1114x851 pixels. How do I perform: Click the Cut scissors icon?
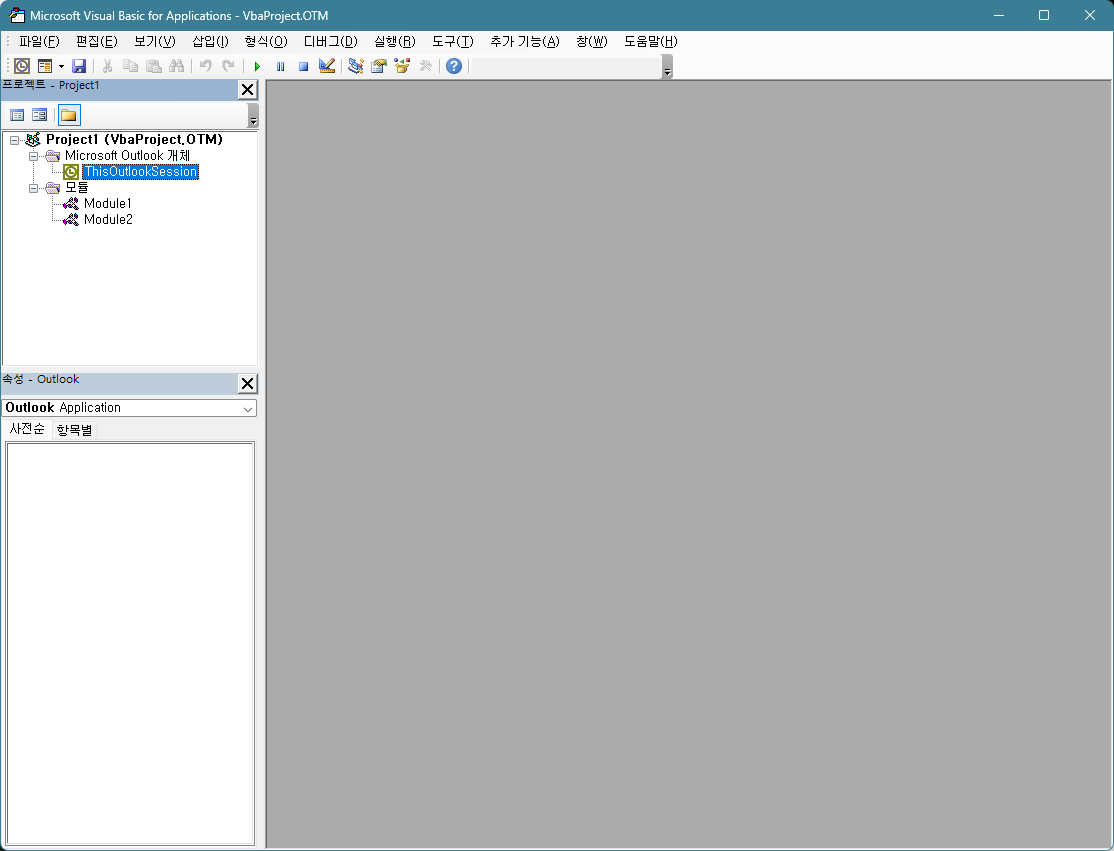[107, 66]
